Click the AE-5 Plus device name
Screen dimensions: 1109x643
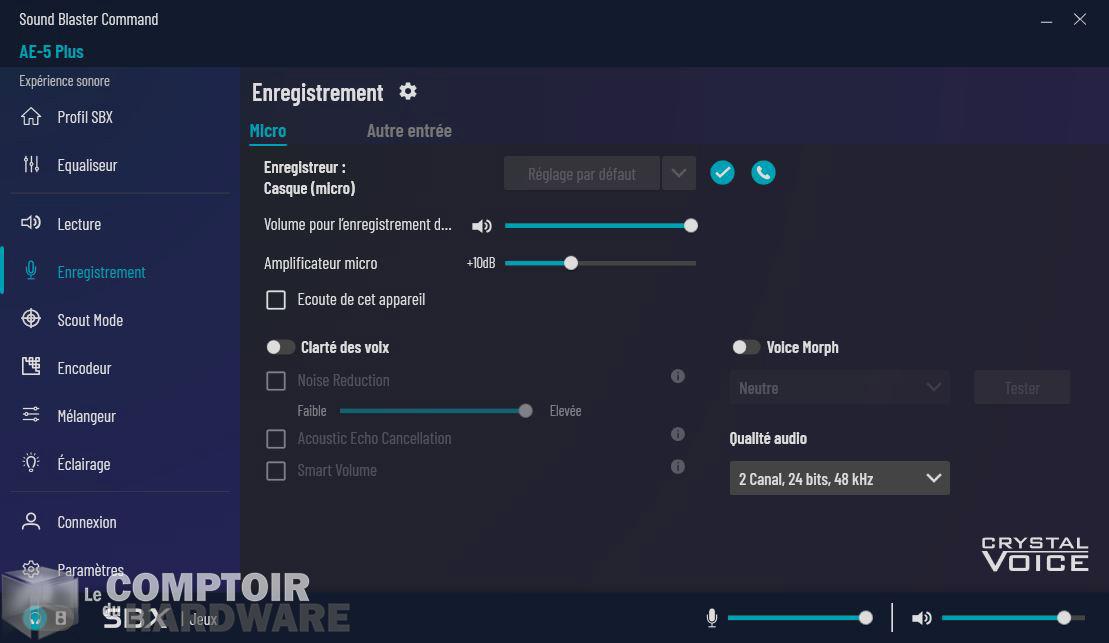(x=52, y=52)
